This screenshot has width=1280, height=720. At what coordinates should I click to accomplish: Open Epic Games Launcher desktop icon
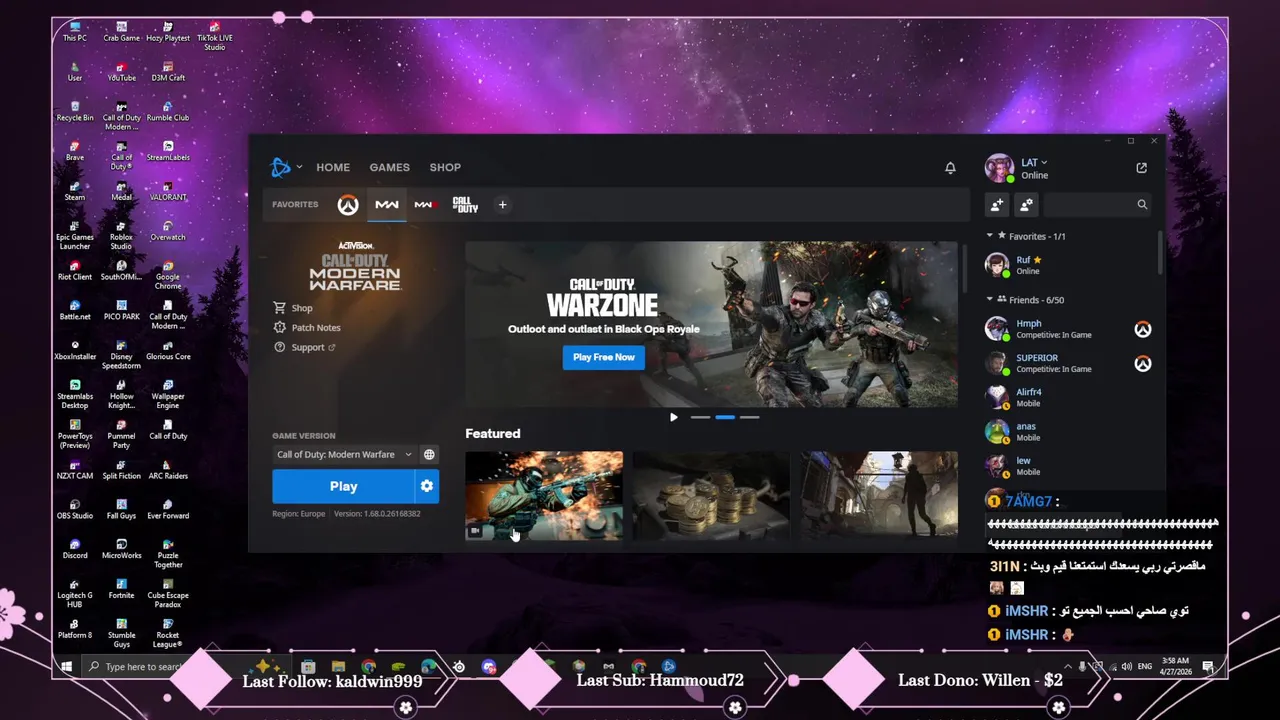point(75,235)
